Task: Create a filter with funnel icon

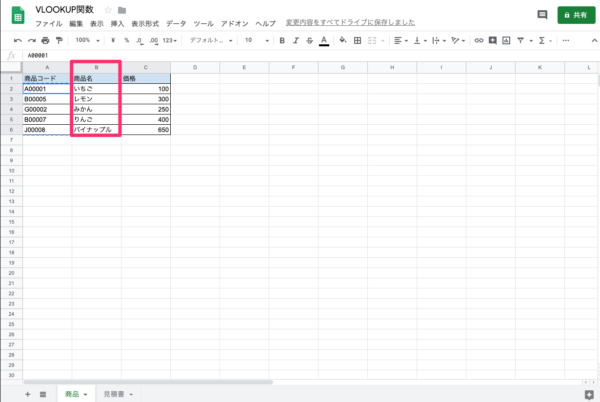Action: click(x=520, y=41)
